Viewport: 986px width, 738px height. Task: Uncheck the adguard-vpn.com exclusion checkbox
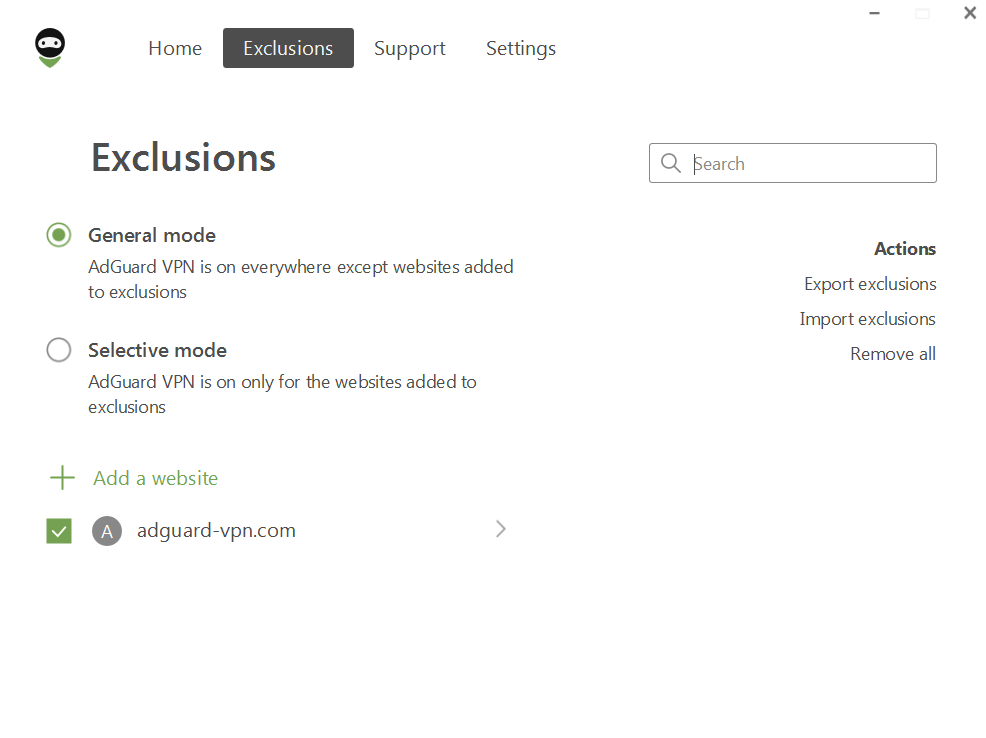pos(59,531)
